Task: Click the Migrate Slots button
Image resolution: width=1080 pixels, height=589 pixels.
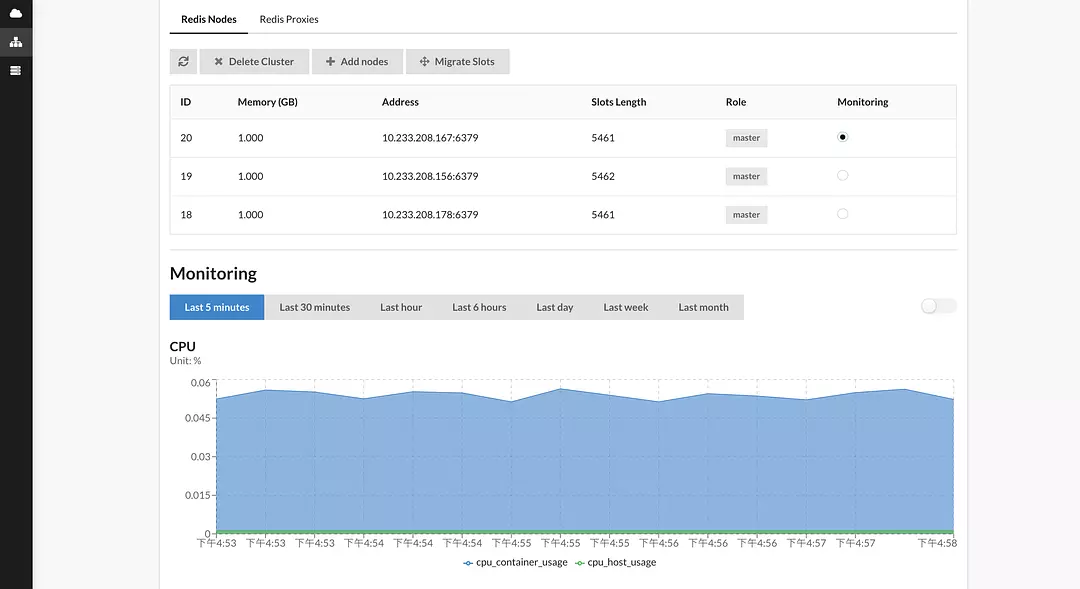Action: pos(457,61)
